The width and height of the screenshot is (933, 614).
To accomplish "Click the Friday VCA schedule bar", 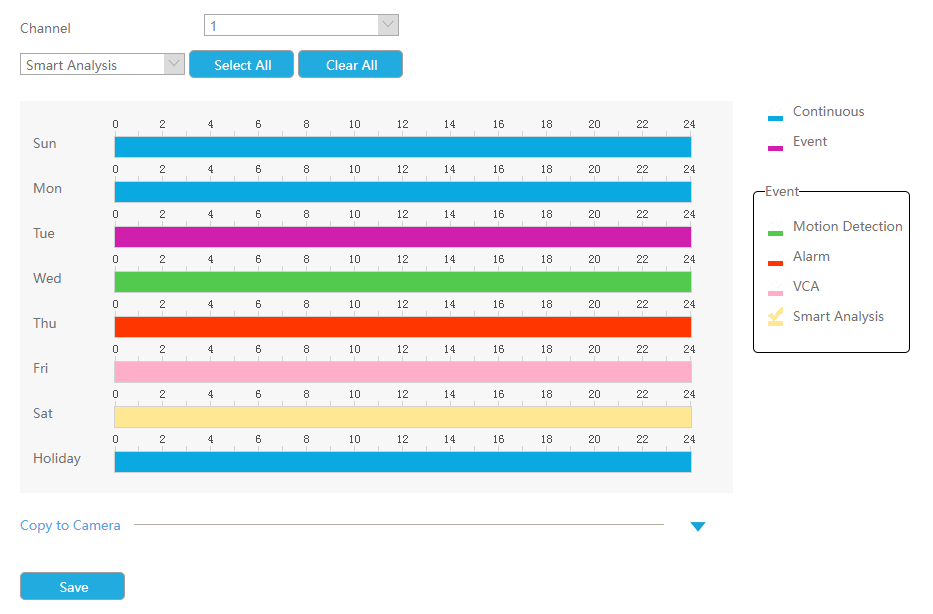I will pyautogui.click(x=403, y=372).
